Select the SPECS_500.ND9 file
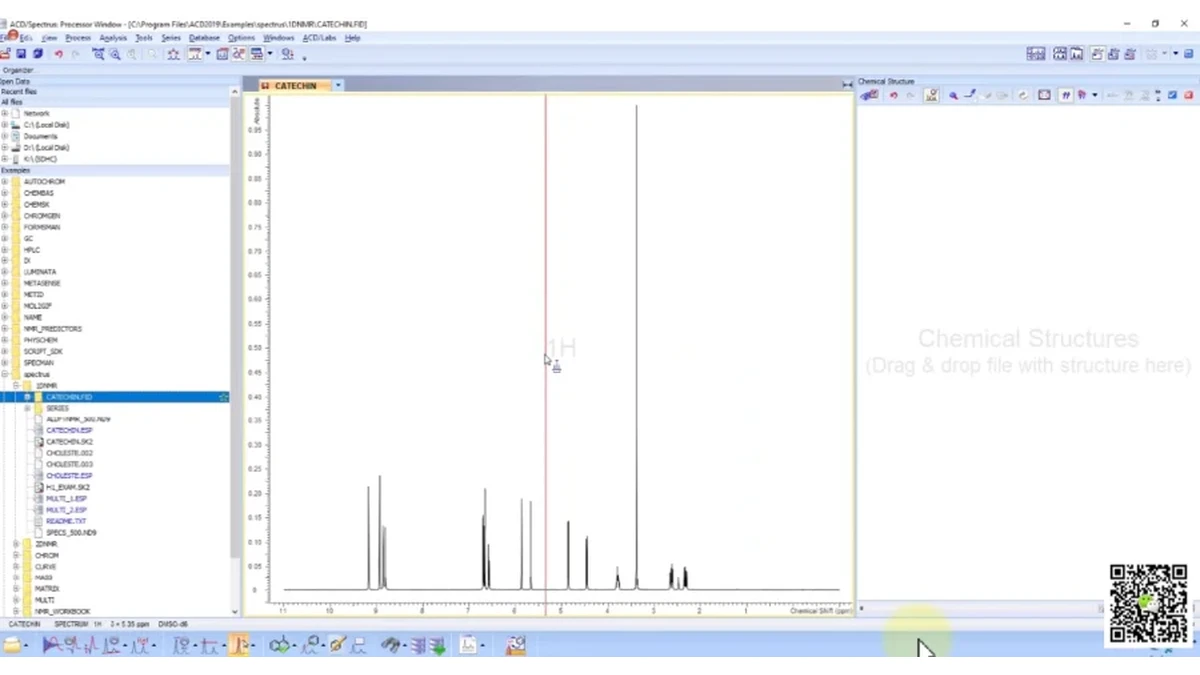 pyautogui.click(x=71, y=533)
